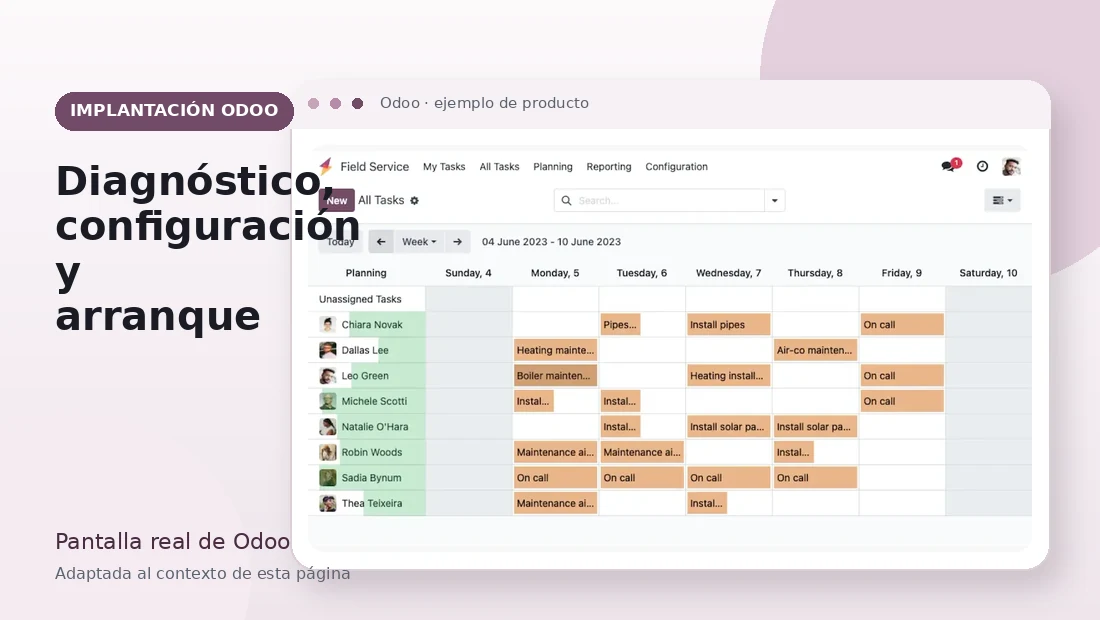Image resolution: width=1100 pixels, height=620 pixels.
Task: Click Leo Green's avatar
Action: [x=328, y=375]
